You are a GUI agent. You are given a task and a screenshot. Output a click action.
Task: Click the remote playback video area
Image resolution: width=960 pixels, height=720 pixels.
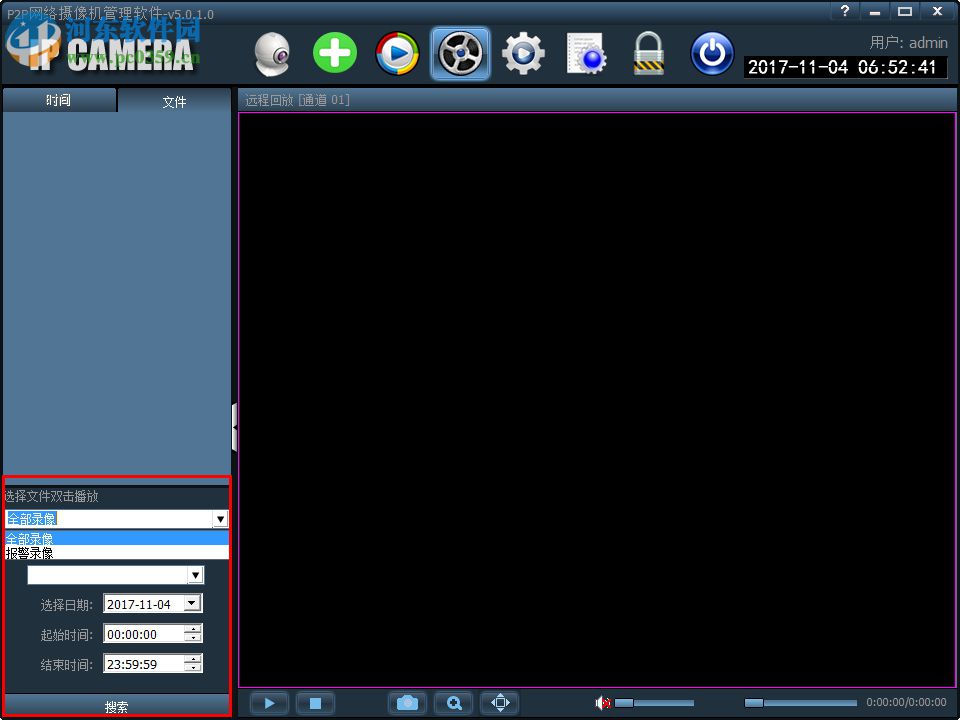[597, 400]
